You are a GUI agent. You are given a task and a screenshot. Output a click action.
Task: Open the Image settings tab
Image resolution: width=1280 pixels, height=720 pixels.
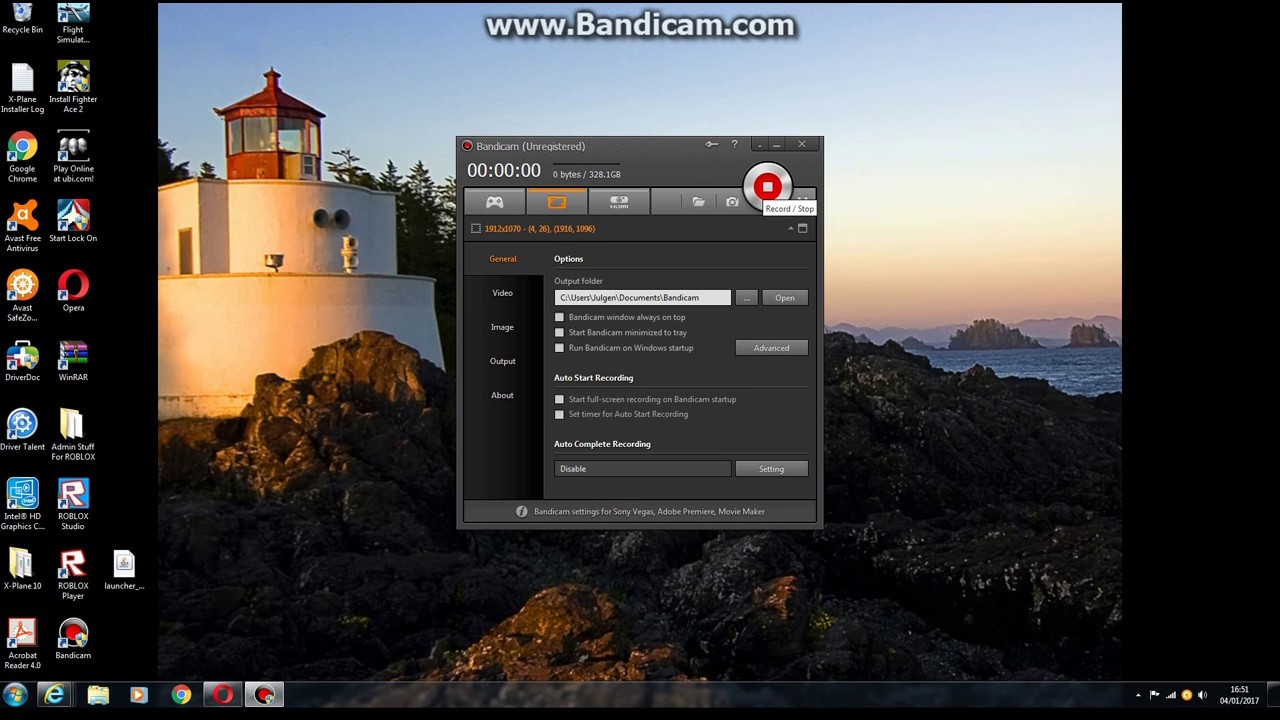502,327
